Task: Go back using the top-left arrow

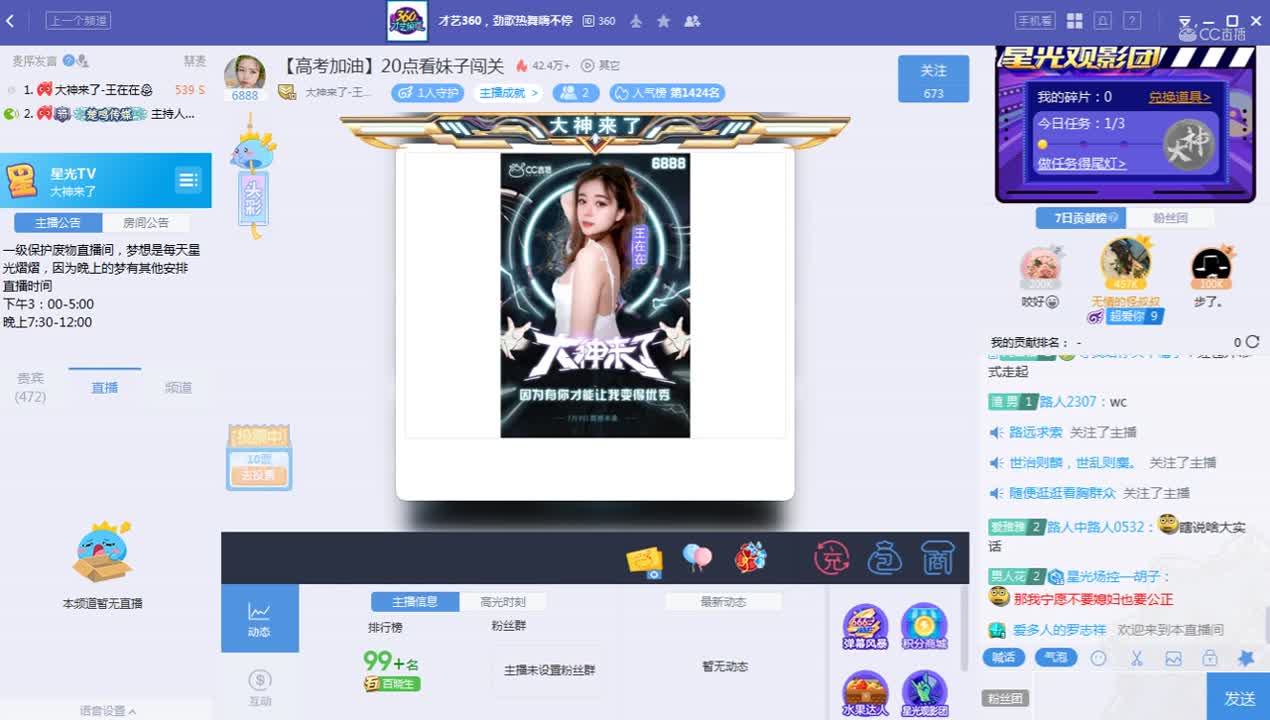Action: pos(10,21)
